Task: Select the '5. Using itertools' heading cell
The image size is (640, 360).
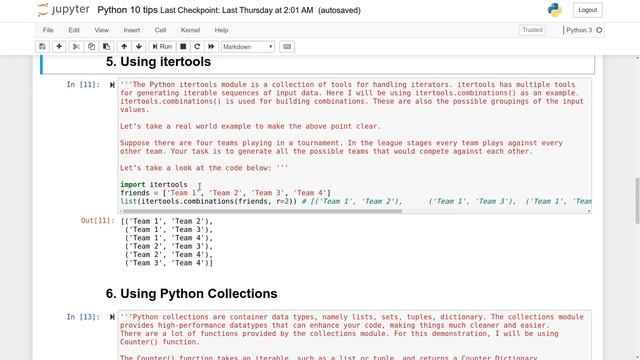Action: point(158,62)
